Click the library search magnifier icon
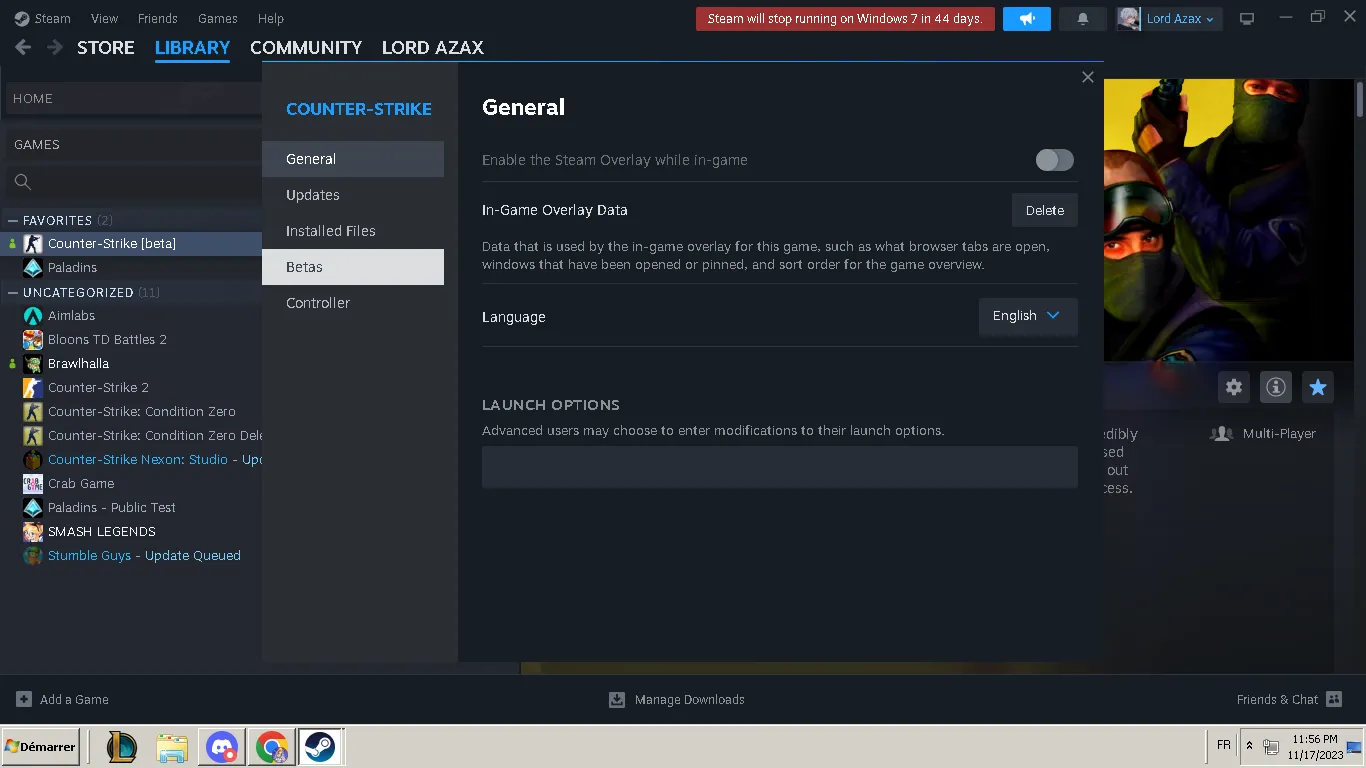1366x768 pixels. pos(23,182)
